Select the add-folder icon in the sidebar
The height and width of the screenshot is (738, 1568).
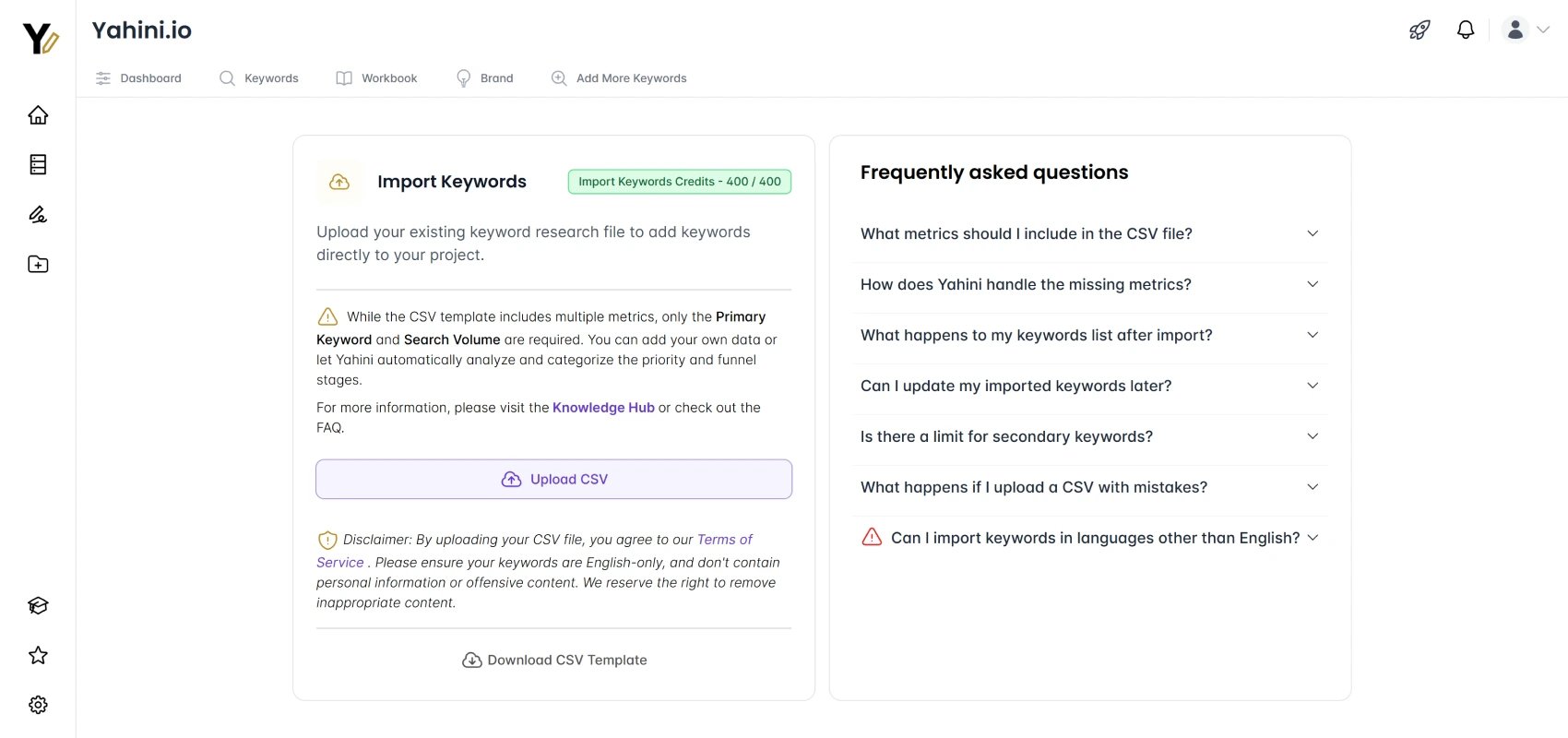[37, 264]
